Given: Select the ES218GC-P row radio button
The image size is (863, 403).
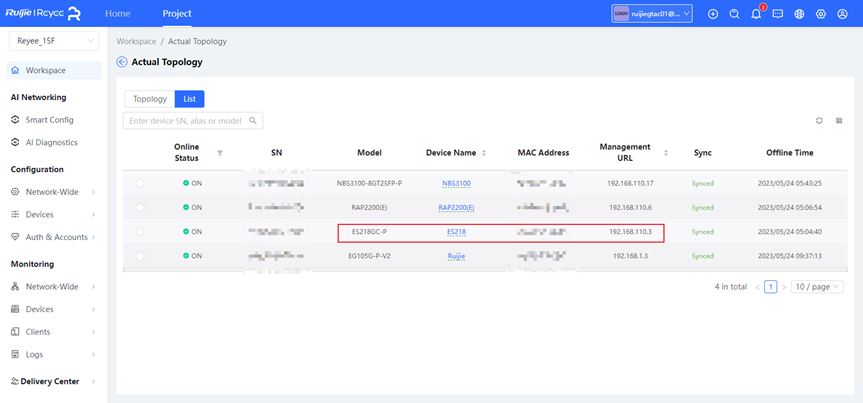Looking at the screenshot, I should tap(140, 232).
